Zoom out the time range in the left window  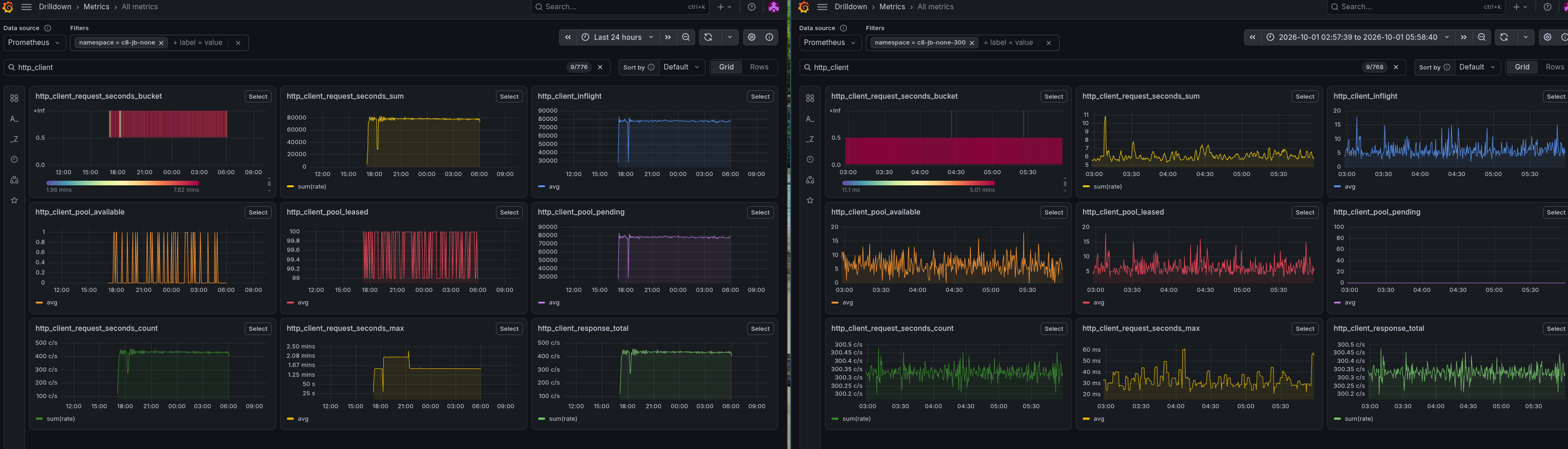pyautogui.click(x=686, y=37)
